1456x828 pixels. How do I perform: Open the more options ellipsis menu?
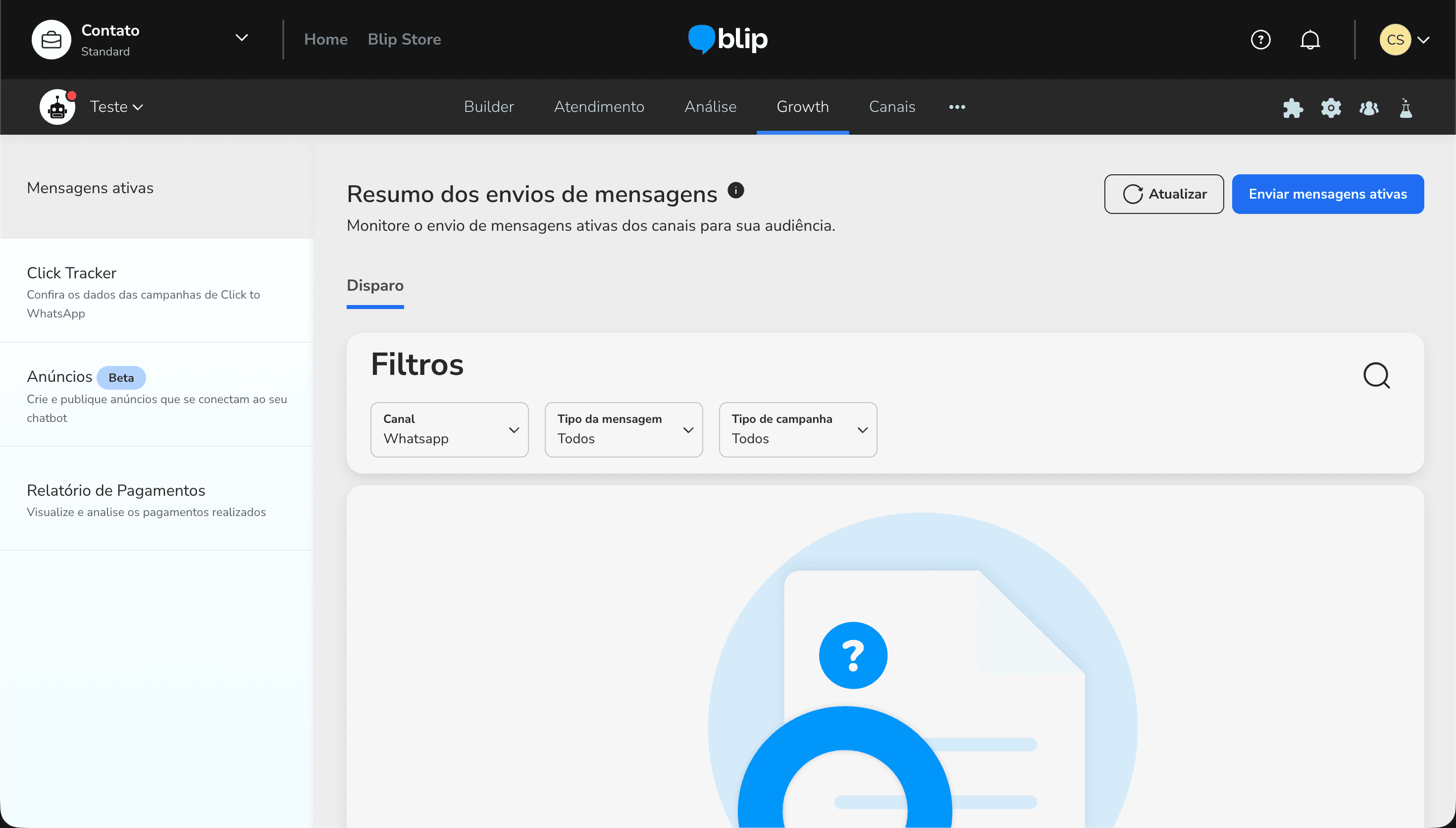pos(957,107)
